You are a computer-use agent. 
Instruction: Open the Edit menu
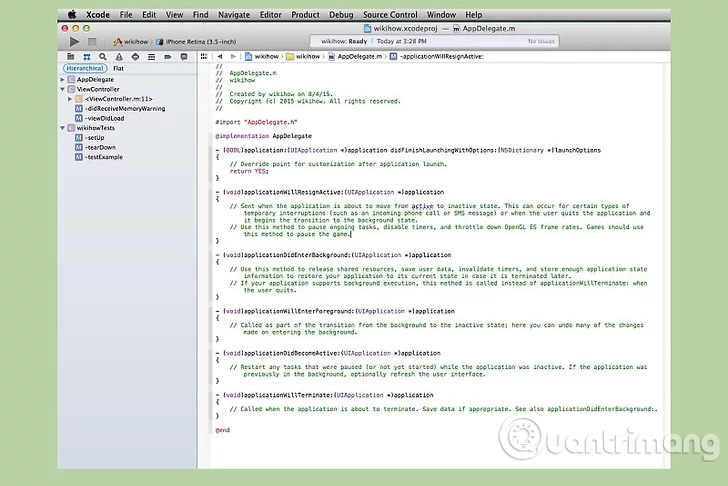click(x=149, y=15)
